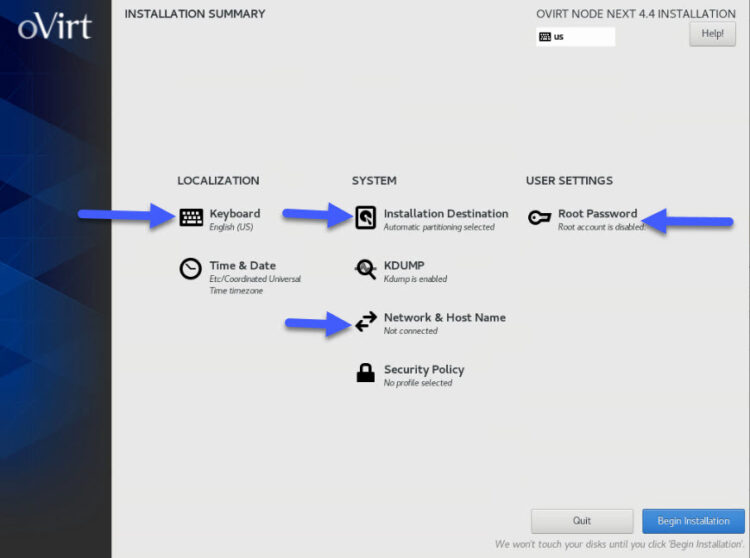Open Time & Date clock icon
Screen dimensions: 750x558
click(x=190, y=268)
